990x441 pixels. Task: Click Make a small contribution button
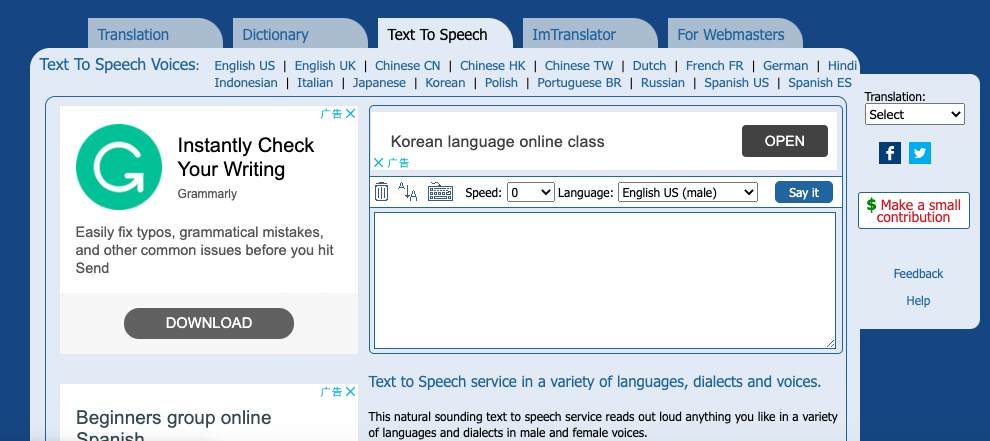click(x=914, y=210)
